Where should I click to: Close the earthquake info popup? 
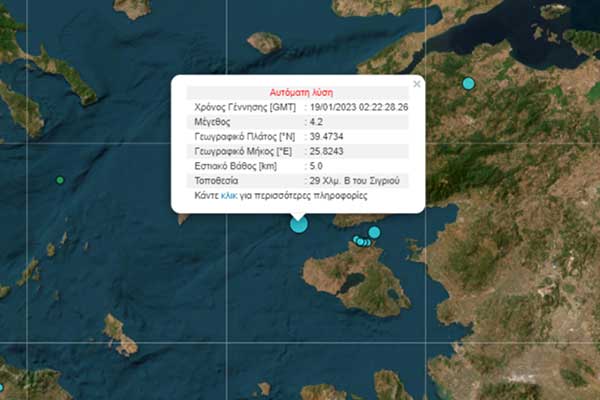pyautogui.click(x=416, y=84)
